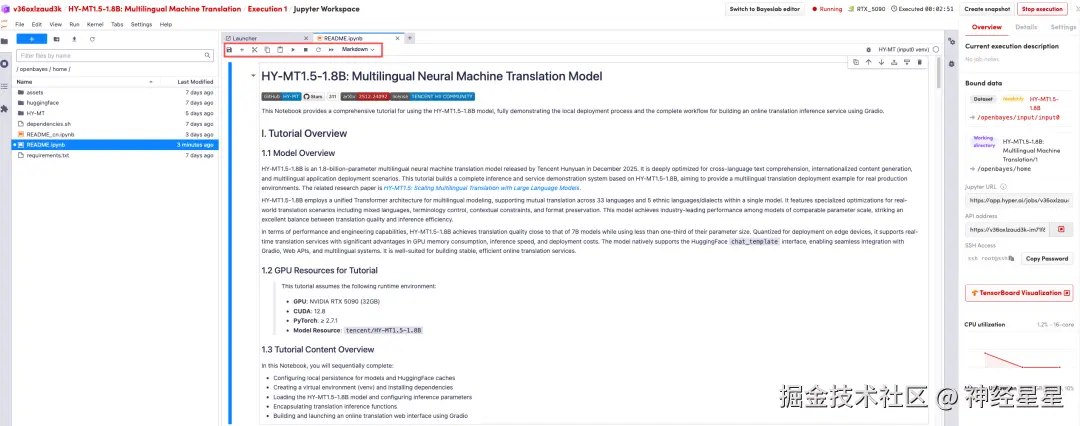This screenshot has height=426, width=1080.
Task: Show Jupyter URL info tooltip icon
Action: coord(1003,187)
